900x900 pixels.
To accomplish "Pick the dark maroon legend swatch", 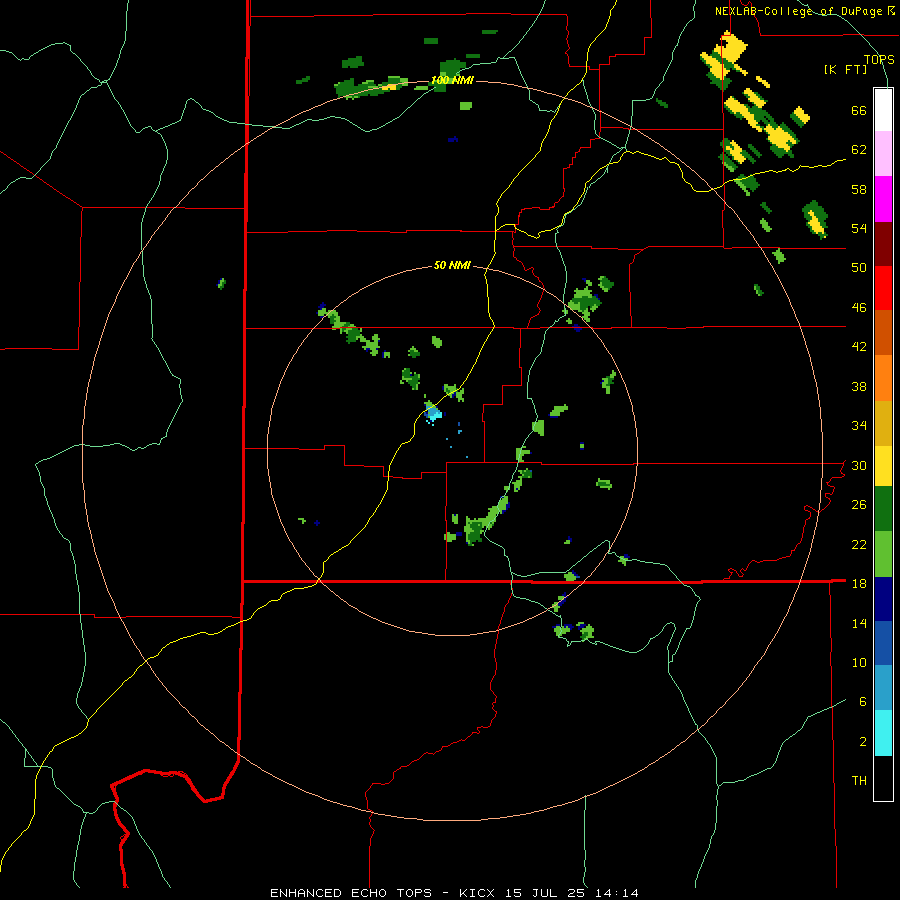I will point(883,245).
